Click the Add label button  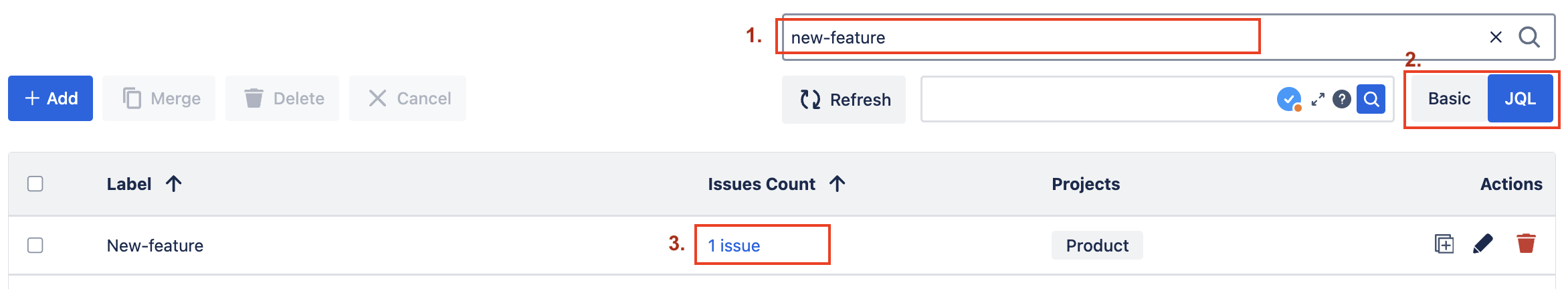pyautogui.click(x=51, y=98)
